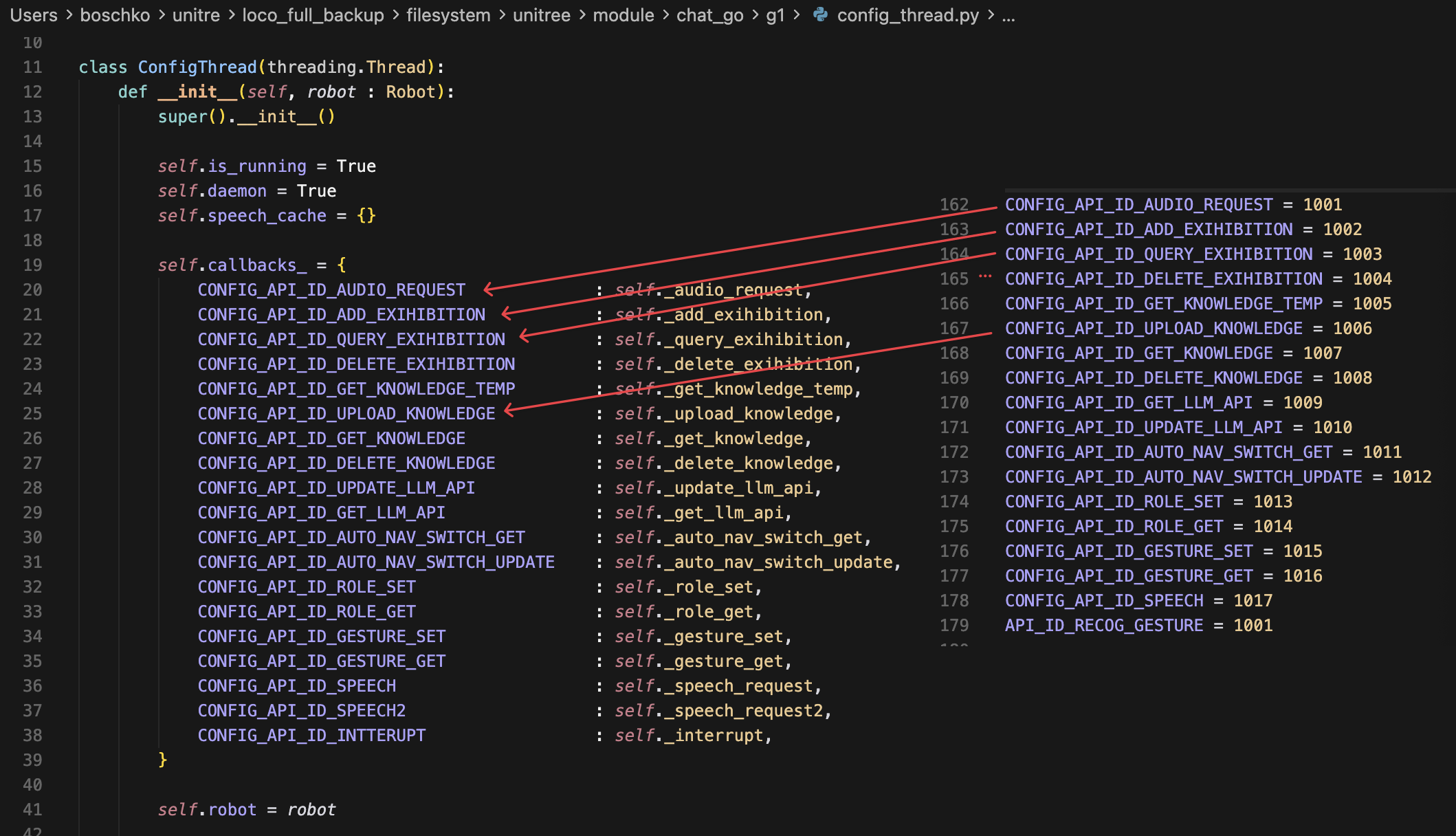Click self._gesture_set callback value
This screenshot has width=1456, height=836.
coord(699,637)
